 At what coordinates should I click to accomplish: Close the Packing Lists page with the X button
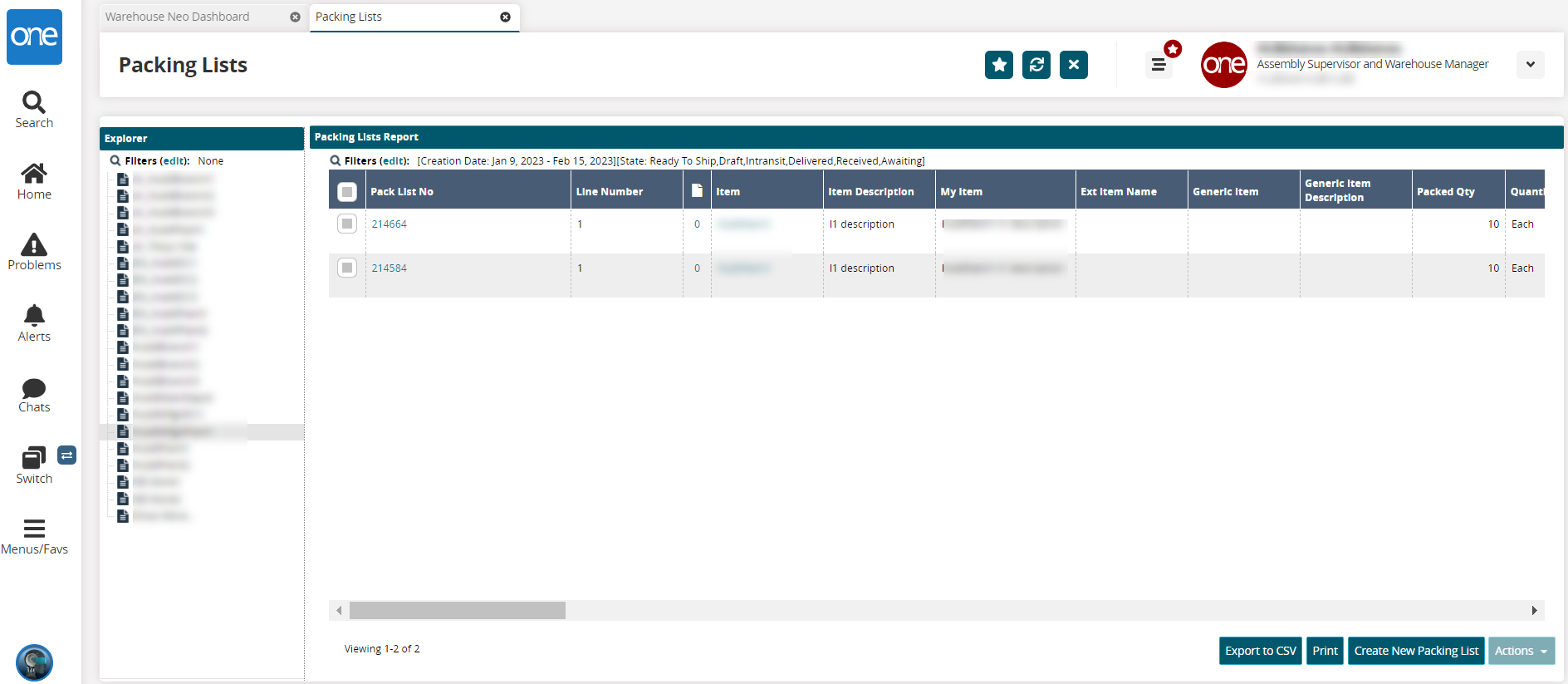coord(1074,65)
